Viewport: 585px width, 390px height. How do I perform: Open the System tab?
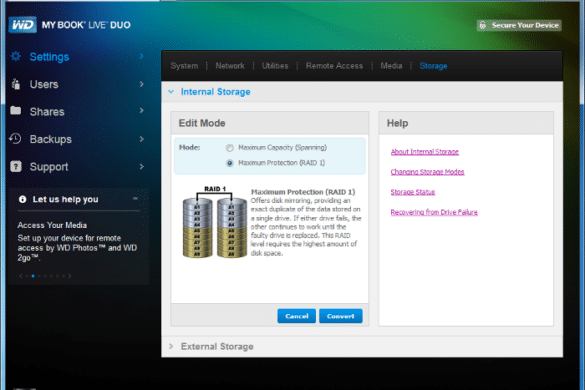pos(184,66)
